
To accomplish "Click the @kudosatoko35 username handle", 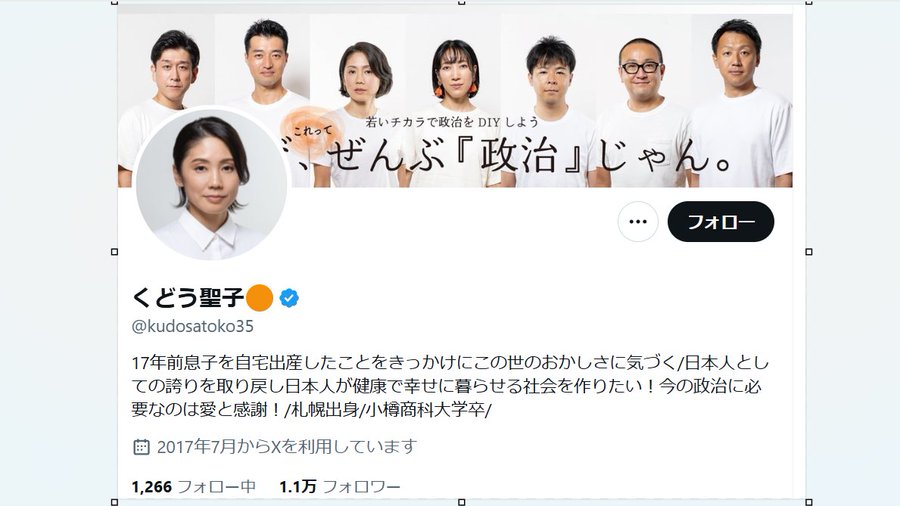I will (192, 326).
